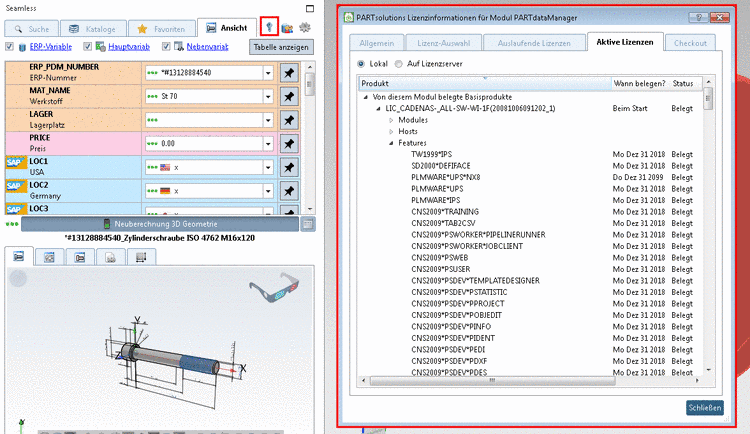Click the Neuberechnung 3D Geometrie button

(160, 223)
